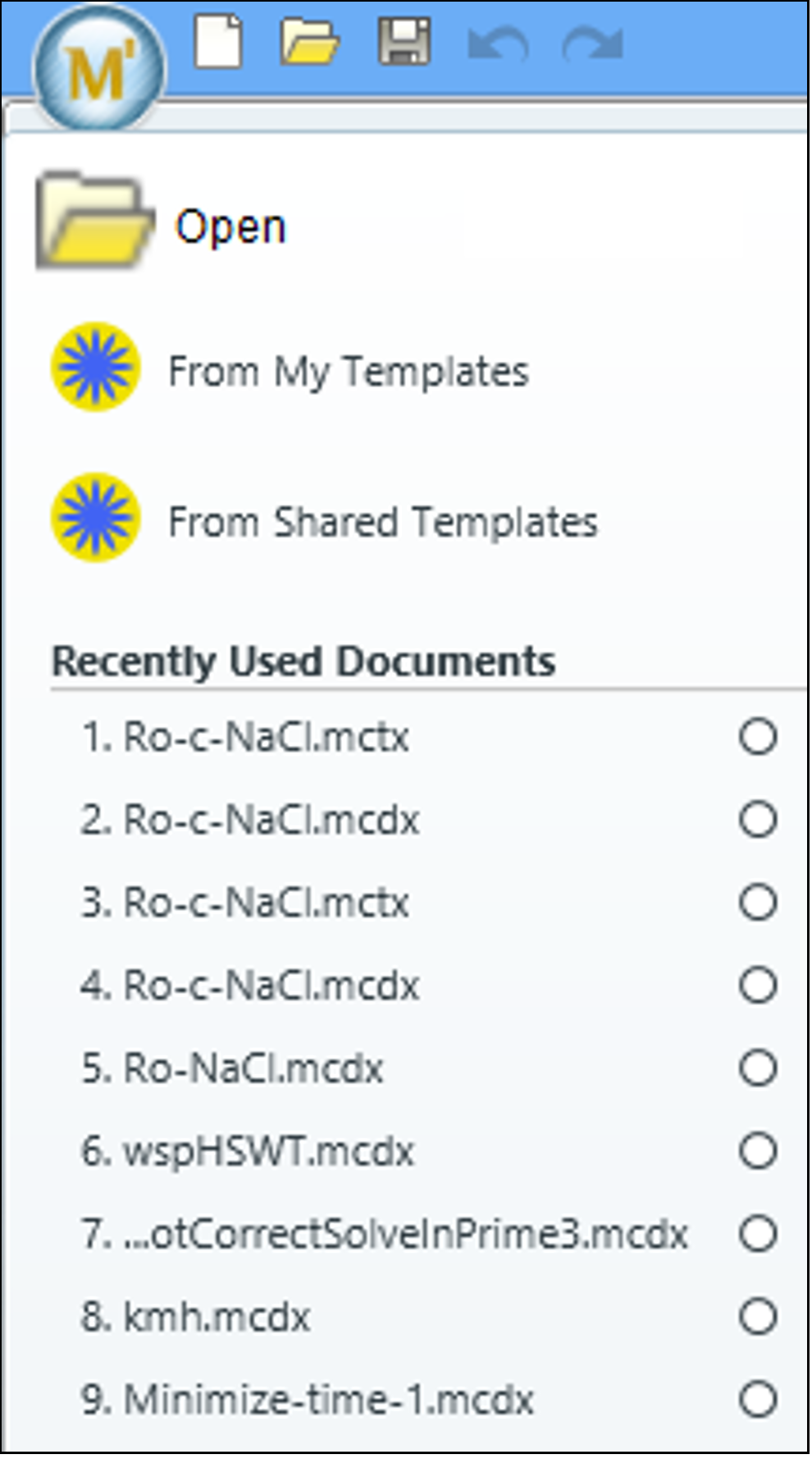Click the open folder toolbar icon
Screen dimensions: 812x1459
(x=309, y=41)
